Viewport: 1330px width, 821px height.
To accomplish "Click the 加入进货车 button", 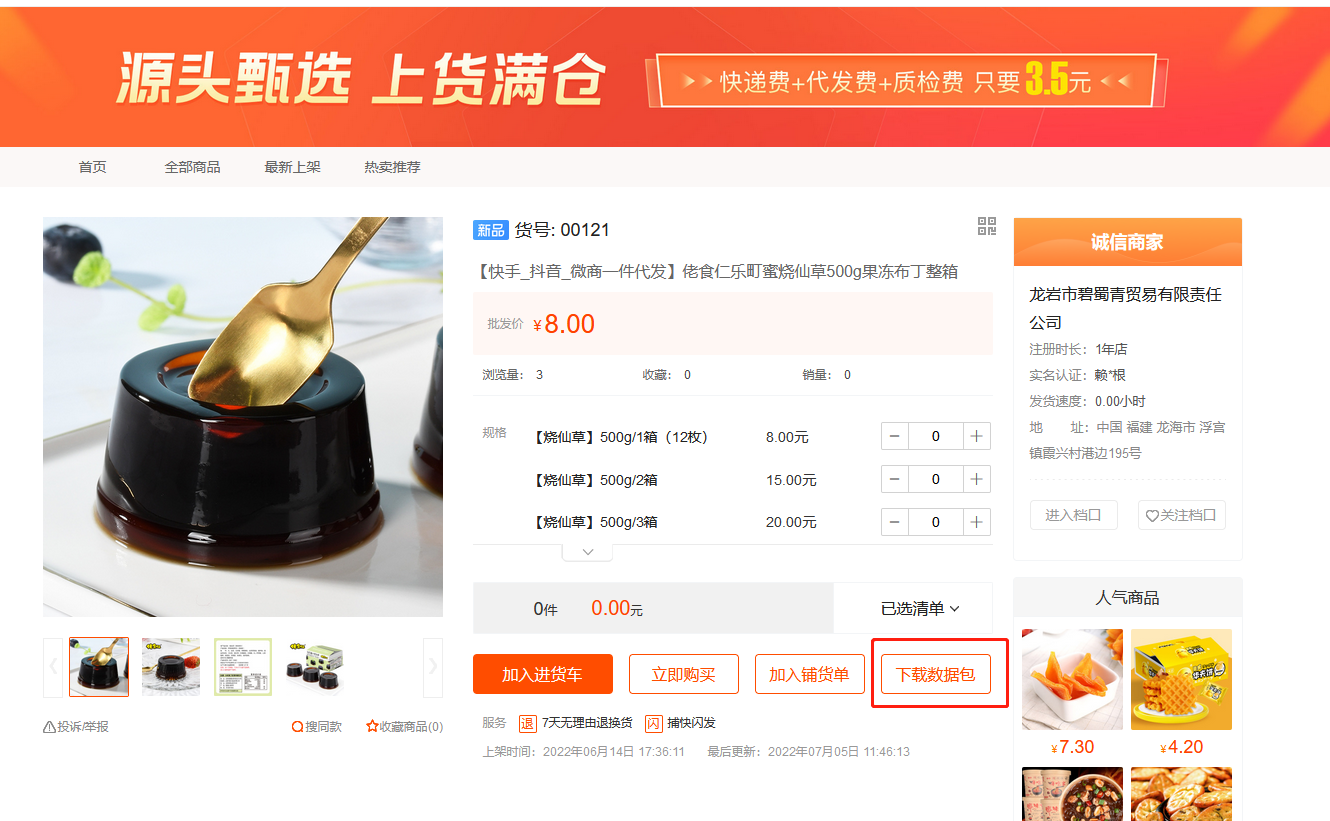I will click(543, 674).
